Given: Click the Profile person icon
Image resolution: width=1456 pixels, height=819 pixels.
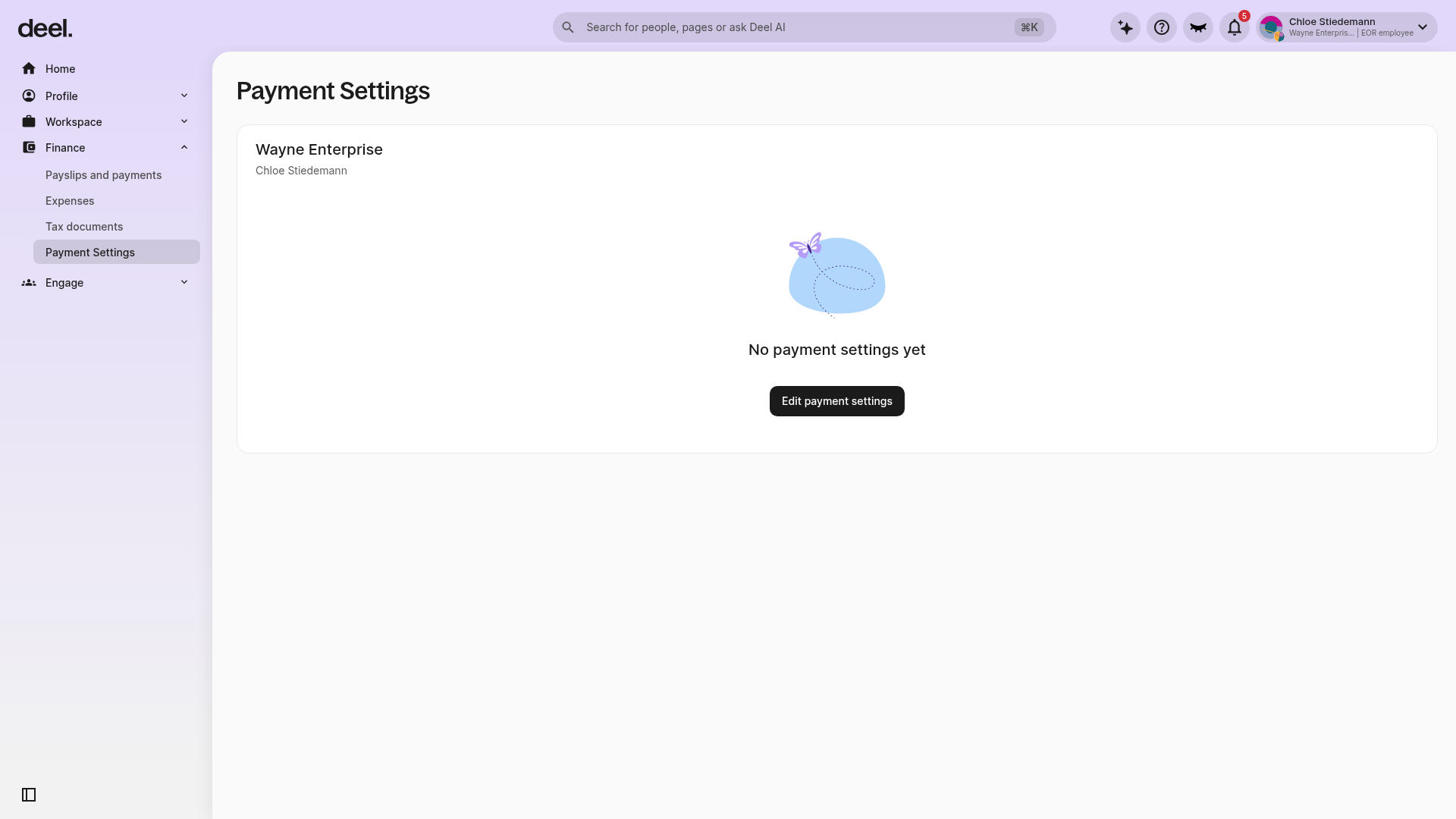Looking at the screenshot, I should [29, 96].
